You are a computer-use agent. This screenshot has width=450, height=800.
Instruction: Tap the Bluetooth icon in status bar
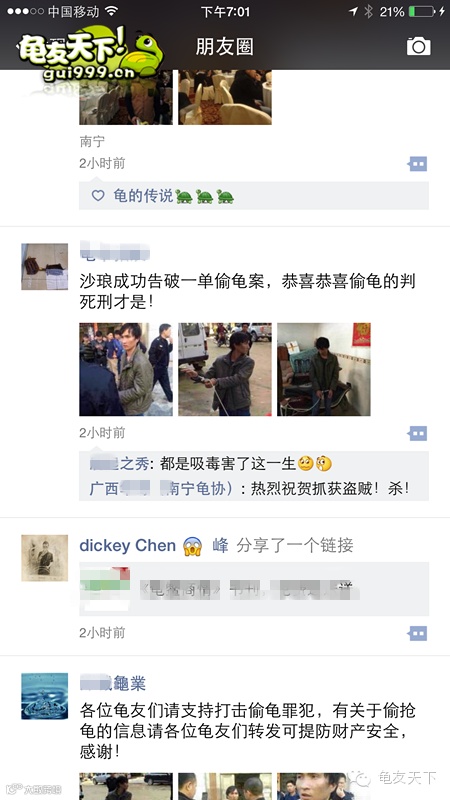point(368,11)
